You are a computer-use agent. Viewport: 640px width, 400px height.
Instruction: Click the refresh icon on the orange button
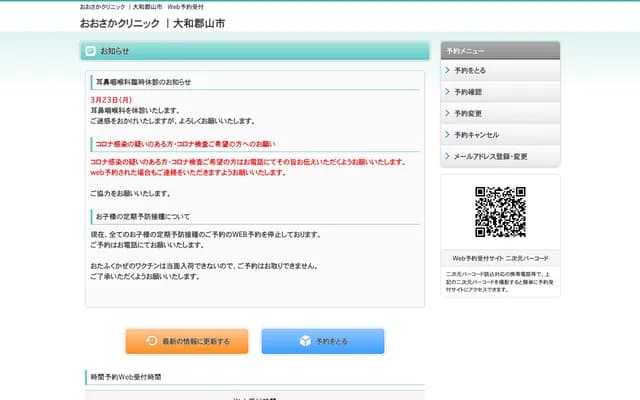pos(151,341)
